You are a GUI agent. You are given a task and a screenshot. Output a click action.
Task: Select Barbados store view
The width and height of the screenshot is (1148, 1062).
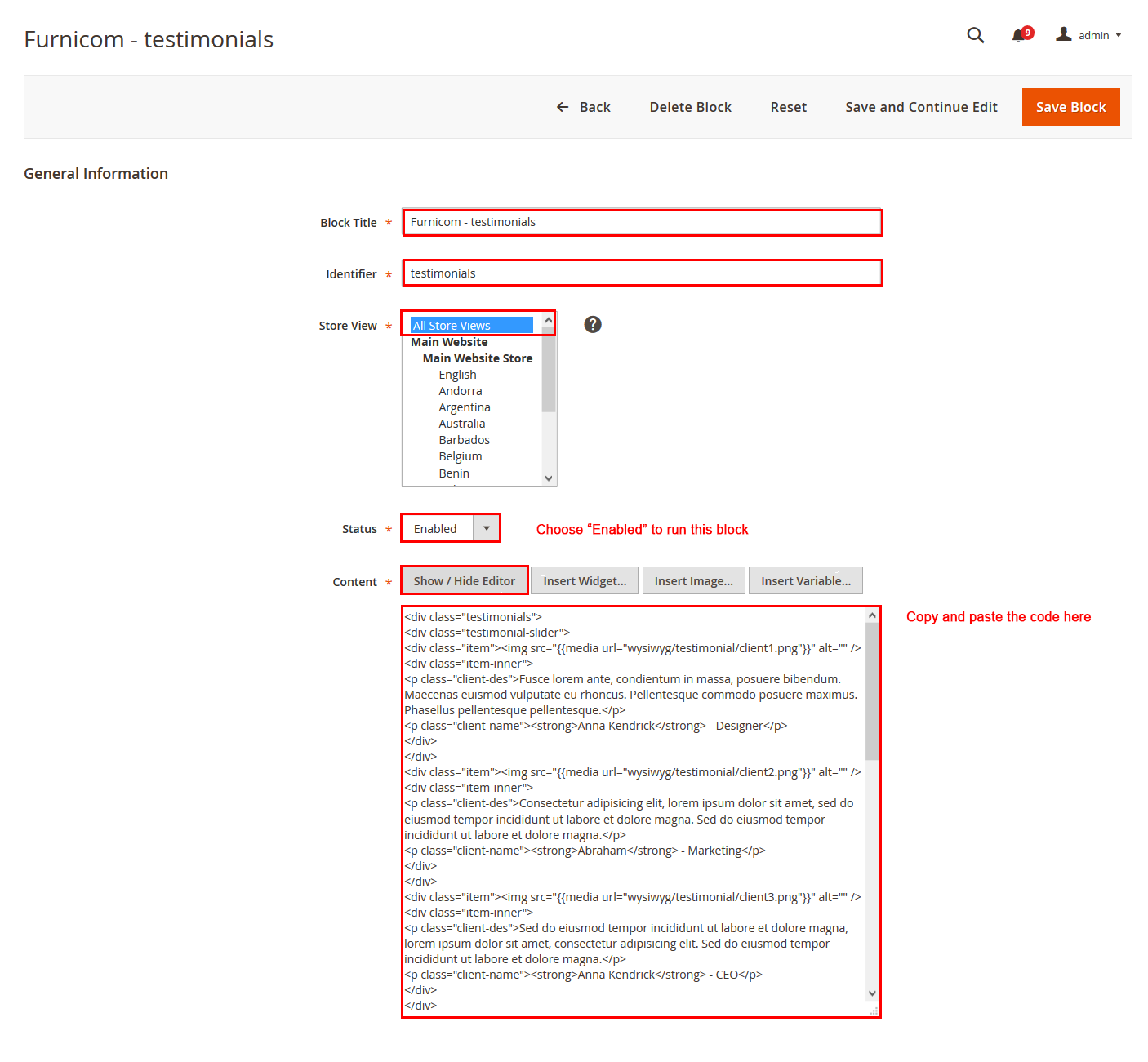[464, 440]
